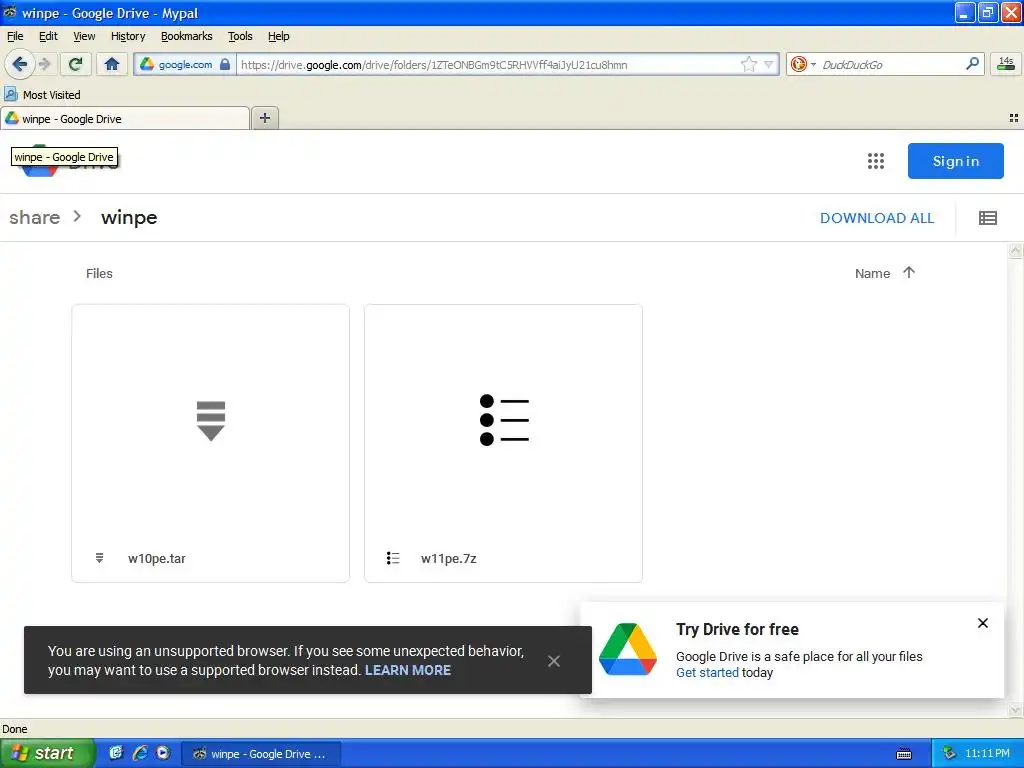Click the on-screen keyboard tray icon
This screenshot has width=1024, height=768.
[x=904, y=754]
